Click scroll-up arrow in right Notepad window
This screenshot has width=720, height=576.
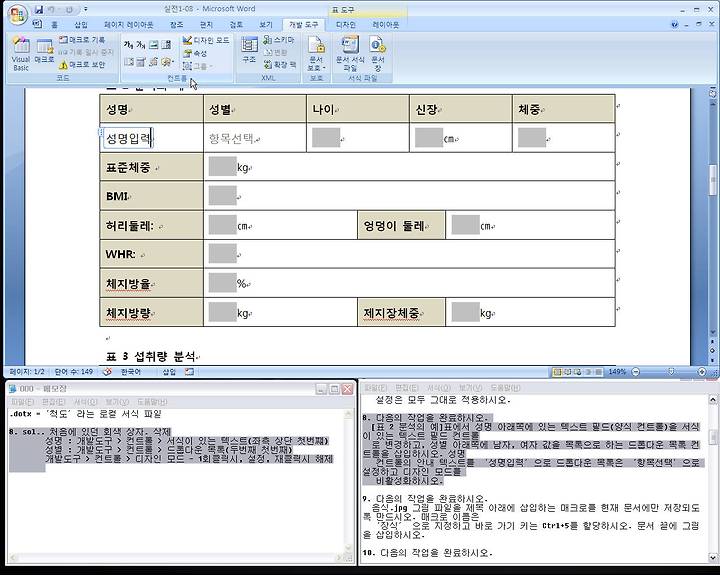[713, 400]
